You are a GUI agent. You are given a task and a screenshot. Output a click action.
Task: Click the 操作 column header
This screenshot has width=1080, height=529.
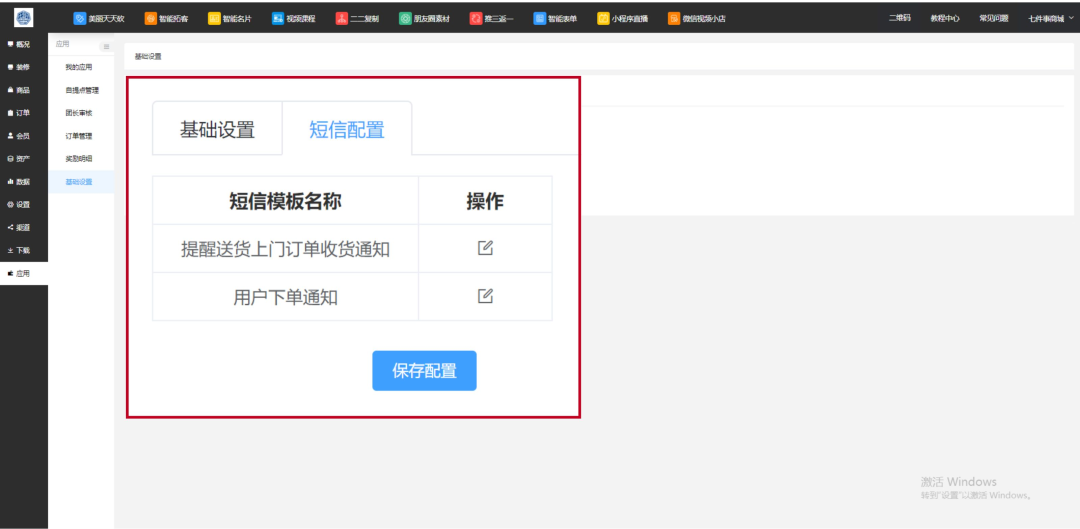pos(485,200)
